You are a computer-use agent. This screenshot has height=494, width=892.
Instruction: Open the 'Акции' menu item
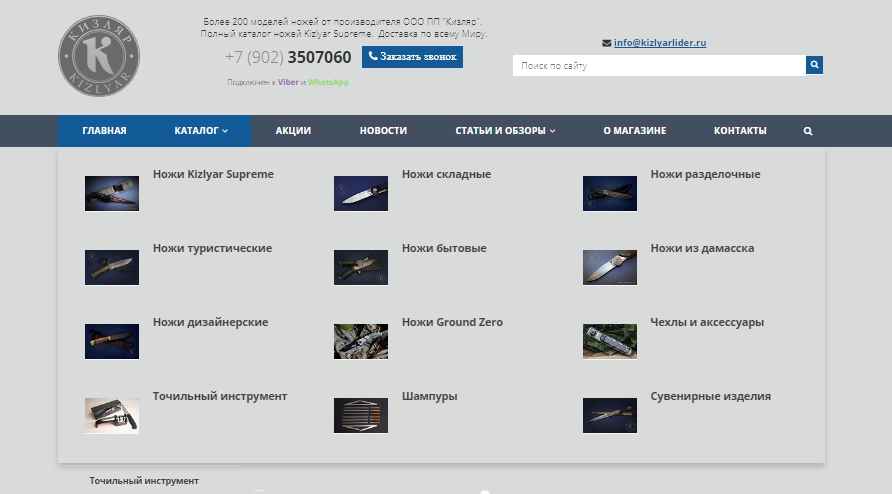[x=293, y=131]
